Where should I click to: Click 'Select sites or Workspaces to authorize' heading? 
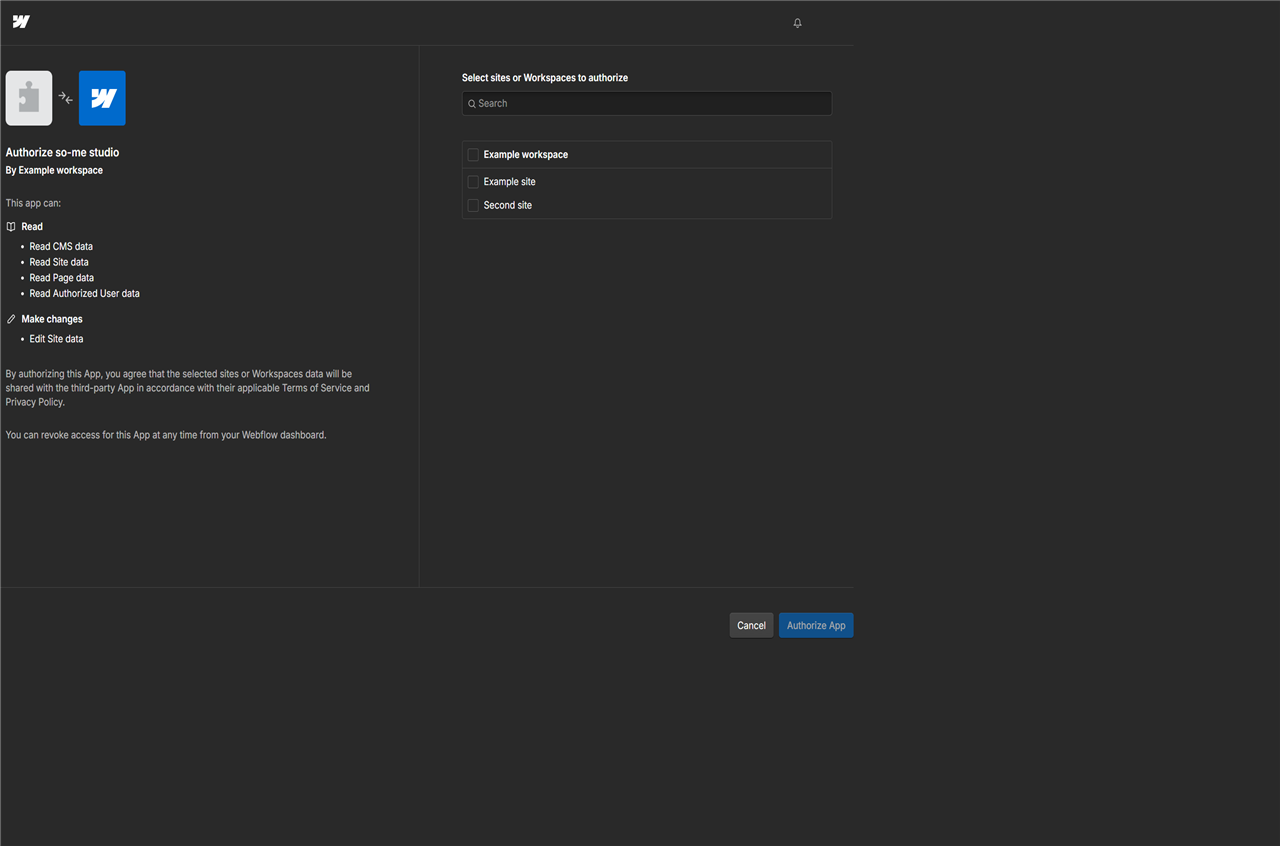click(x=545, y=78)
